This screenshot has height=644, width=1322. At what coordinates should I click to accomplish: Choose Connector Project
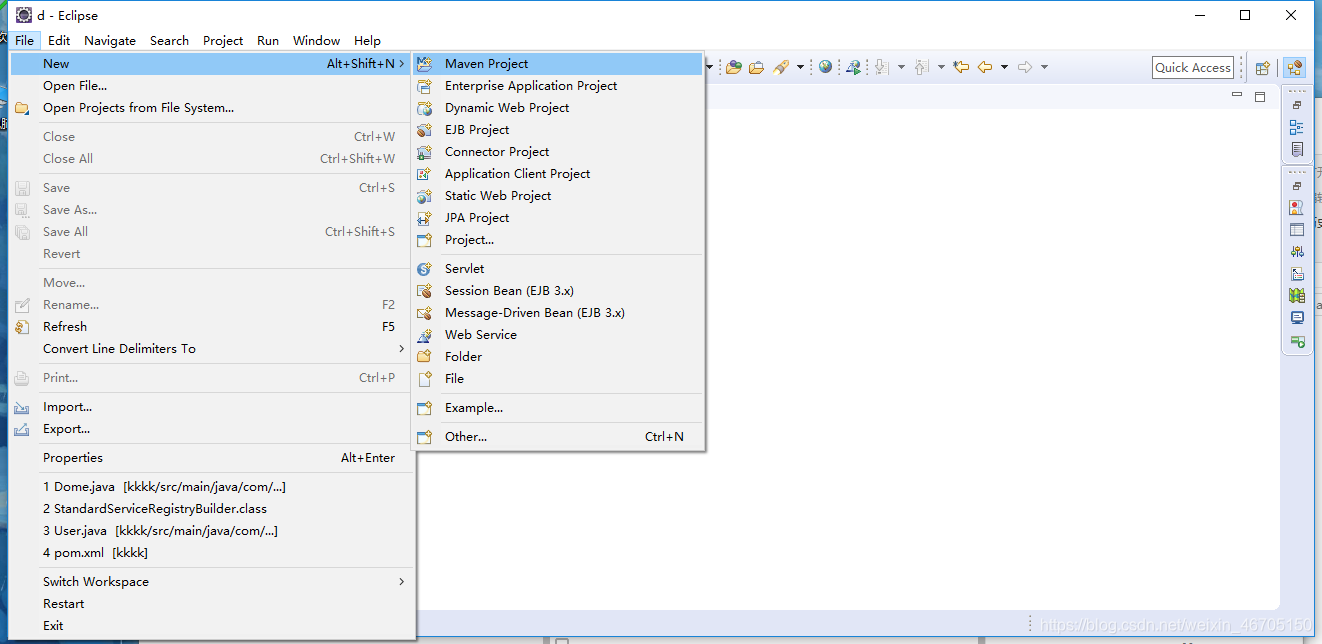tap(558, 152)
